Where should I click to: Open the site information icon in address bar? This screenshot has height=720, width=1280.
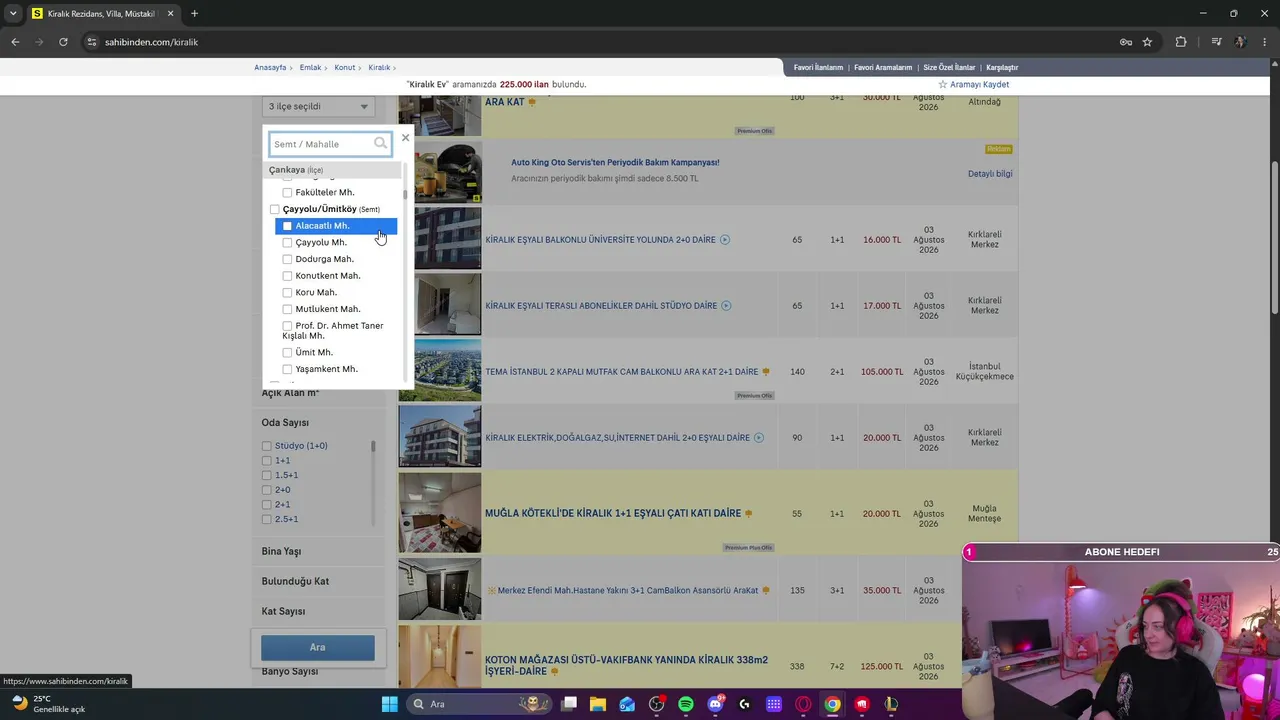(92, 42)
